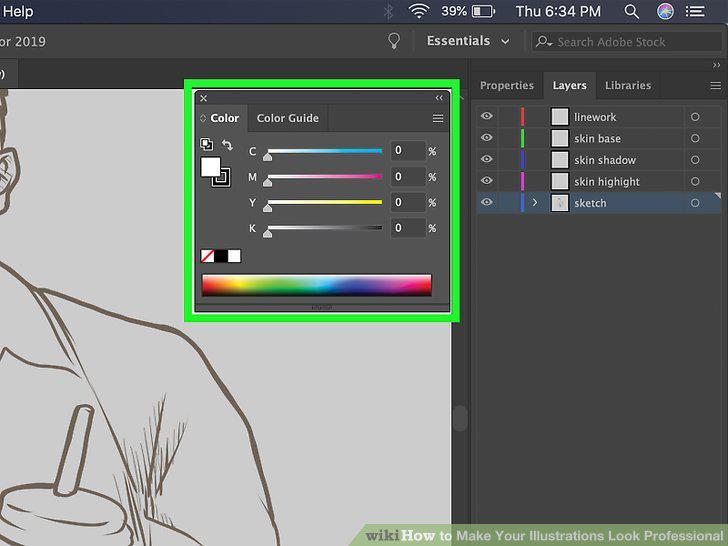
Task: Select the skin base layer name
Action: click(x=597, y=139)
